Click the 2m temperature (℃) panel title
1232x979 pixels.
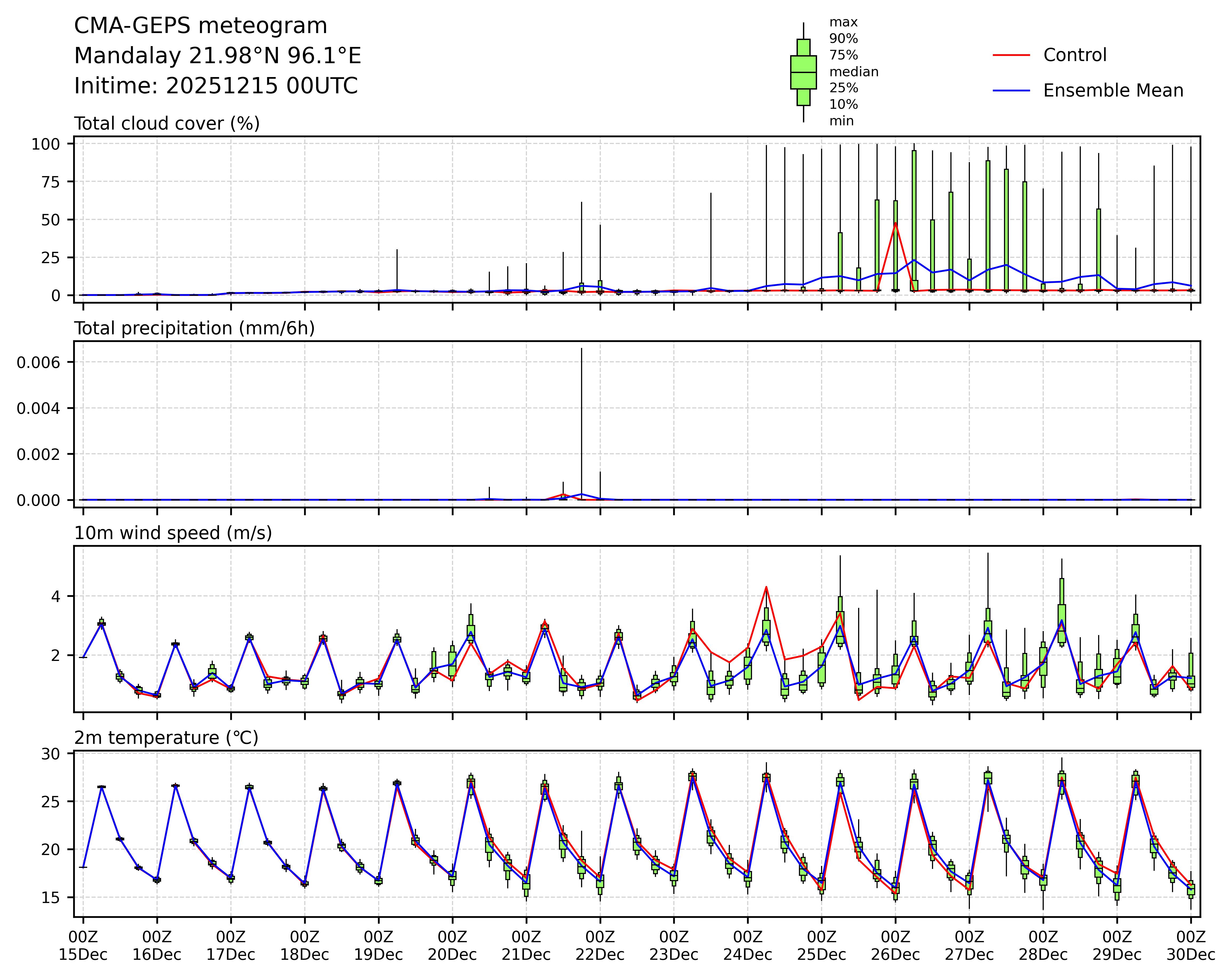coord(166,738)
